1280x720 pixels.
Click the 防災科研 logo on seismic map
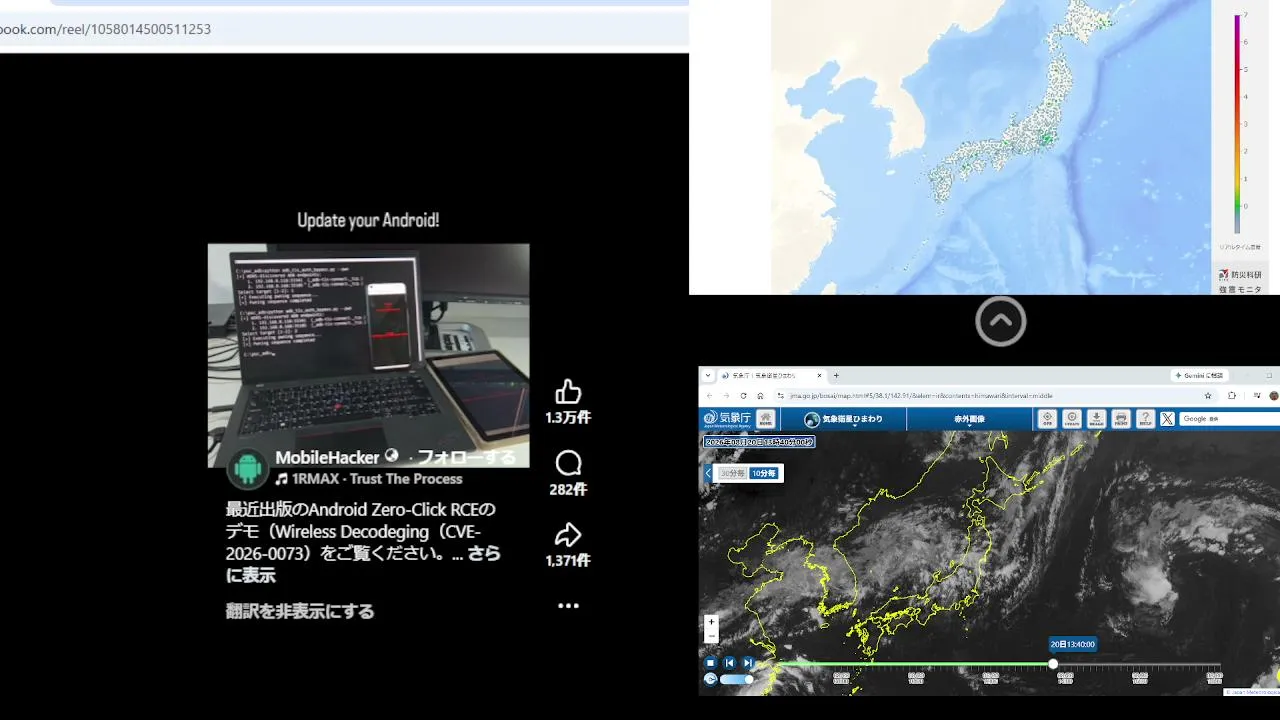pyautogui.click(x=1240, y=274)
